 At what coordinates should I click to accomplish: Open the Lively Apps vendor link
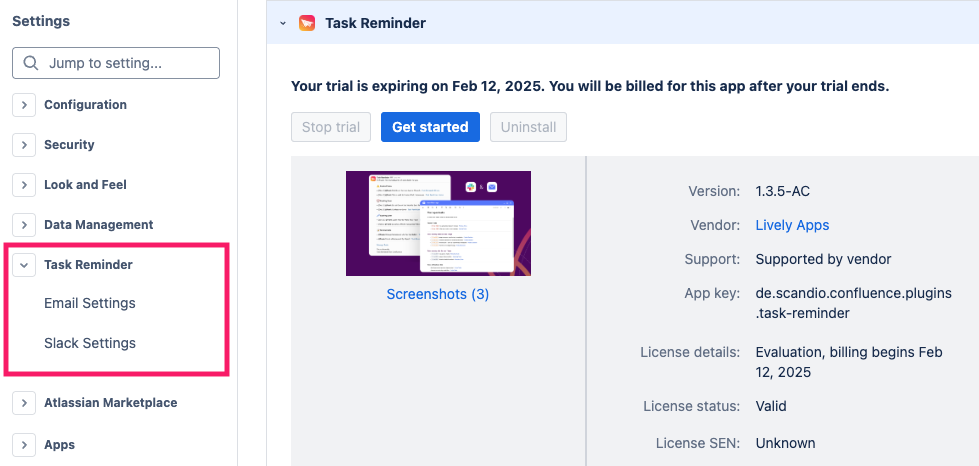(x=792, y=225)
